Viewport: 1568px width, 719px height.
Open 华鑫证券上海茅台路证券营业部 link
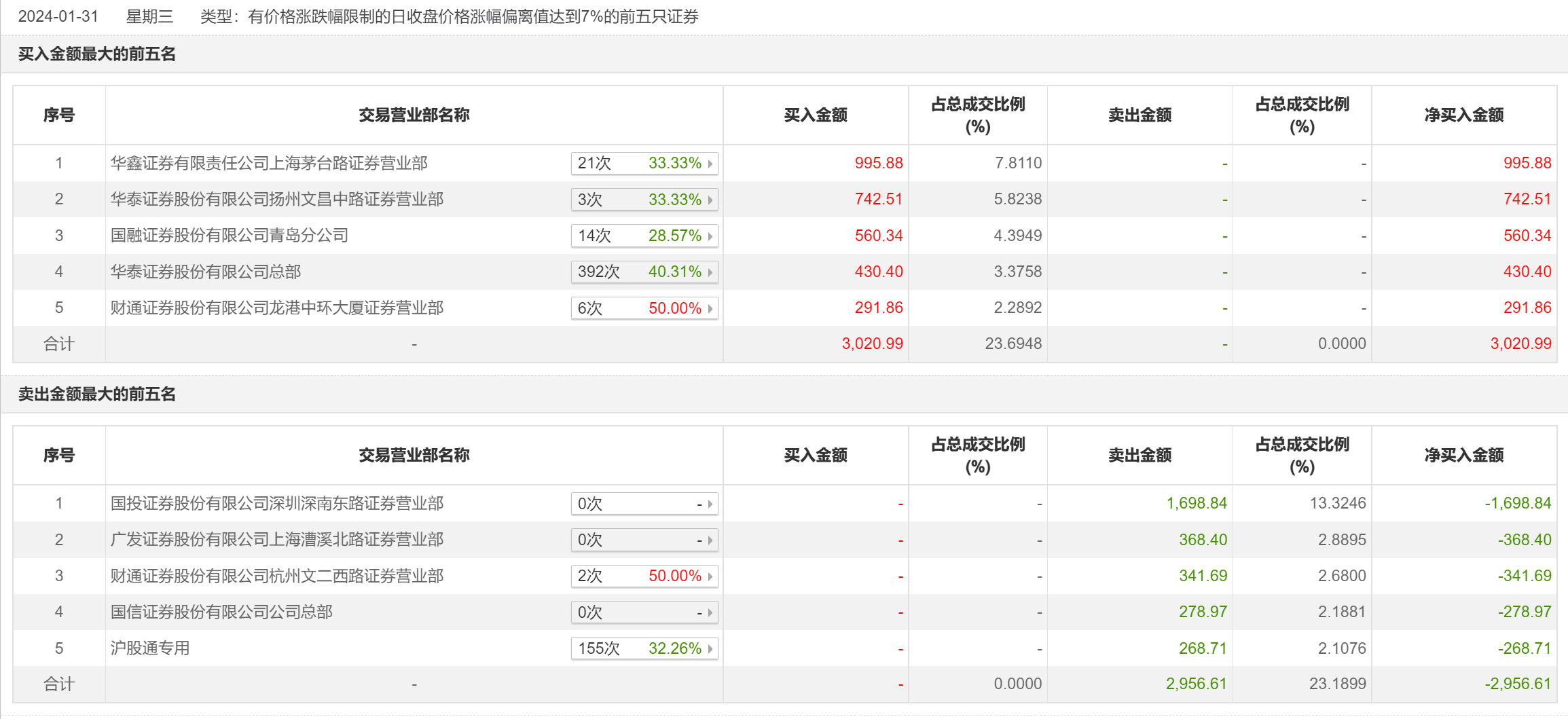click(x=269, y=163)
